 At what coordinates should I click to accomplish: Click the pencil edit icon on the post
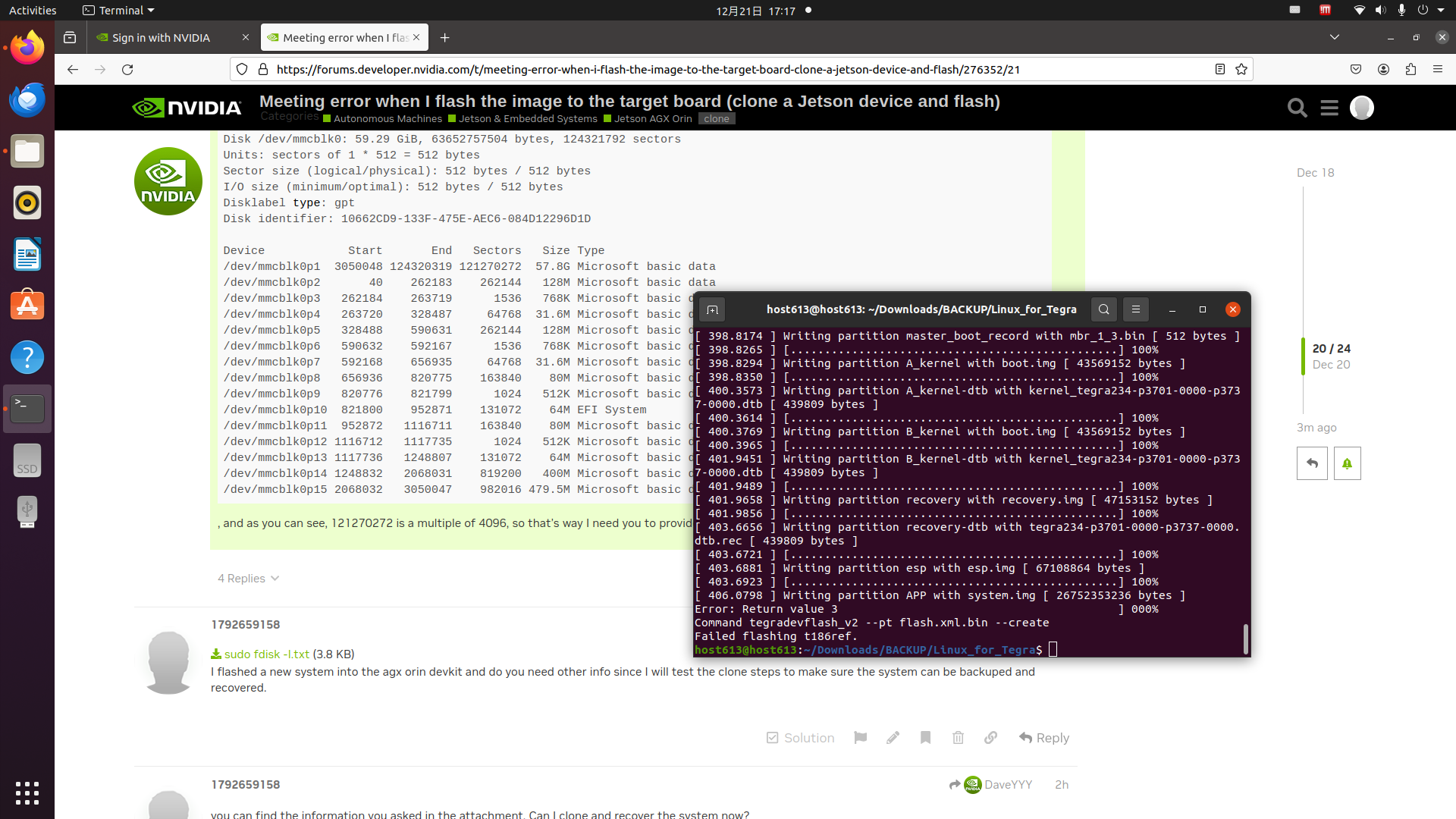pyautogui.click(x=893, y=738)
